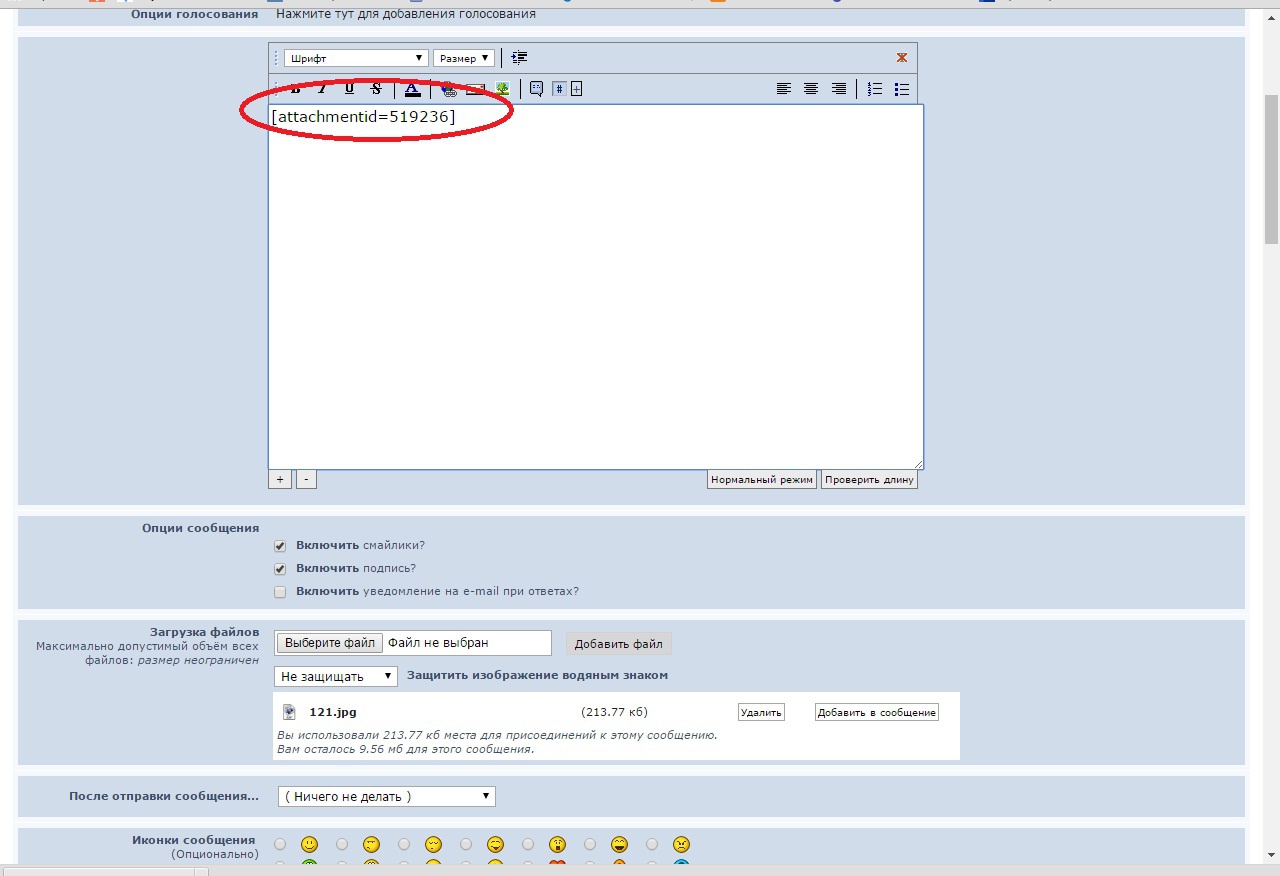The width and height of the screenshot is (1280, 876).
Task: Click 'Удалить' for 121.jpg
Action: coord(761,712)
